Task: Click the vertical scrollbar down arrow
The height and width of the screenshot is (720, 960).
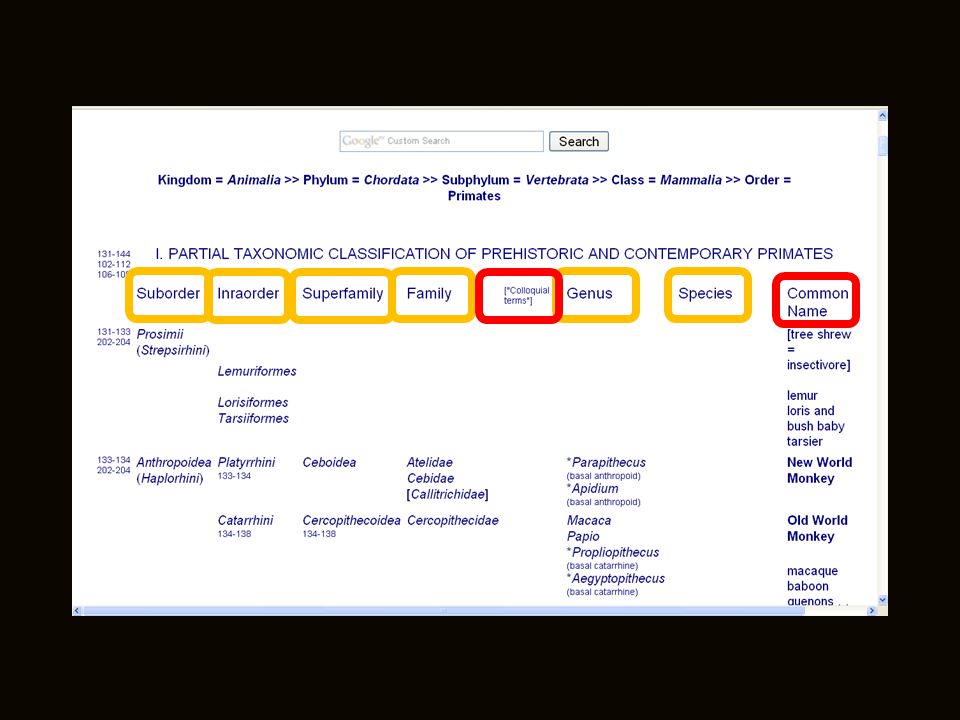Action: pos(882,600)
